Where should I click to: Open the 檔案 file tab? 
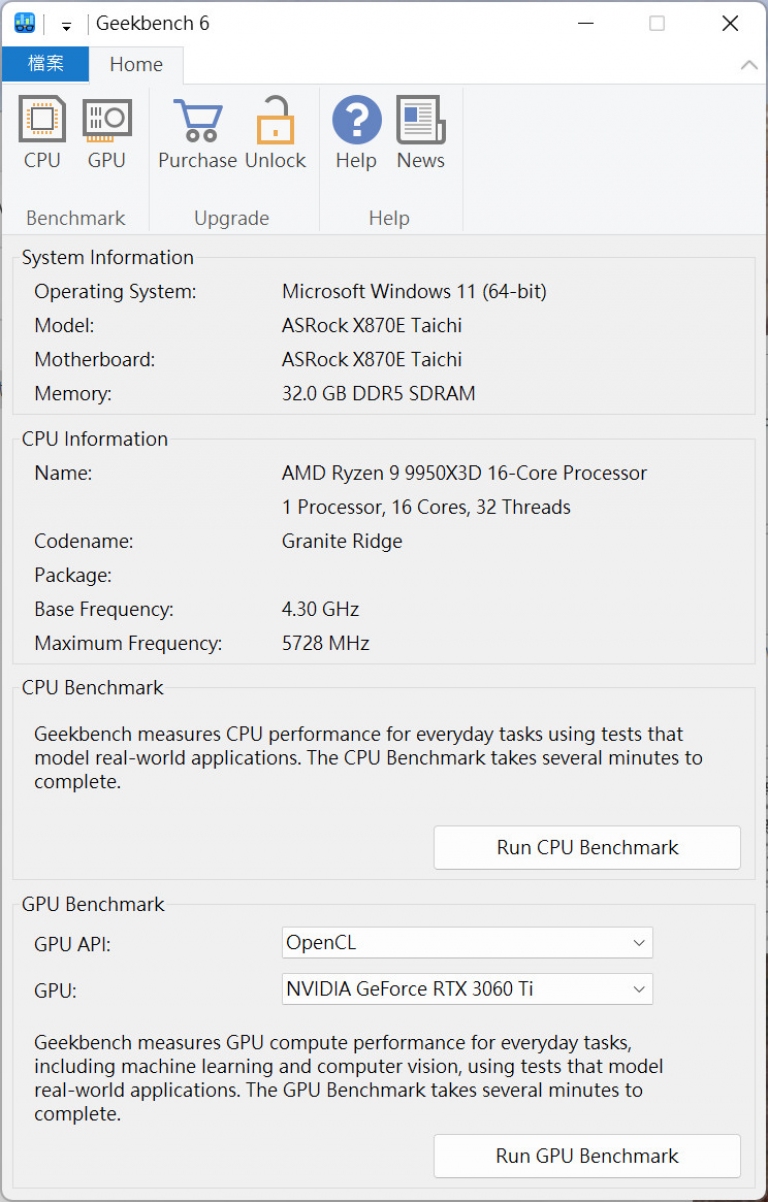pyautogui.click(x=45, y=64)
